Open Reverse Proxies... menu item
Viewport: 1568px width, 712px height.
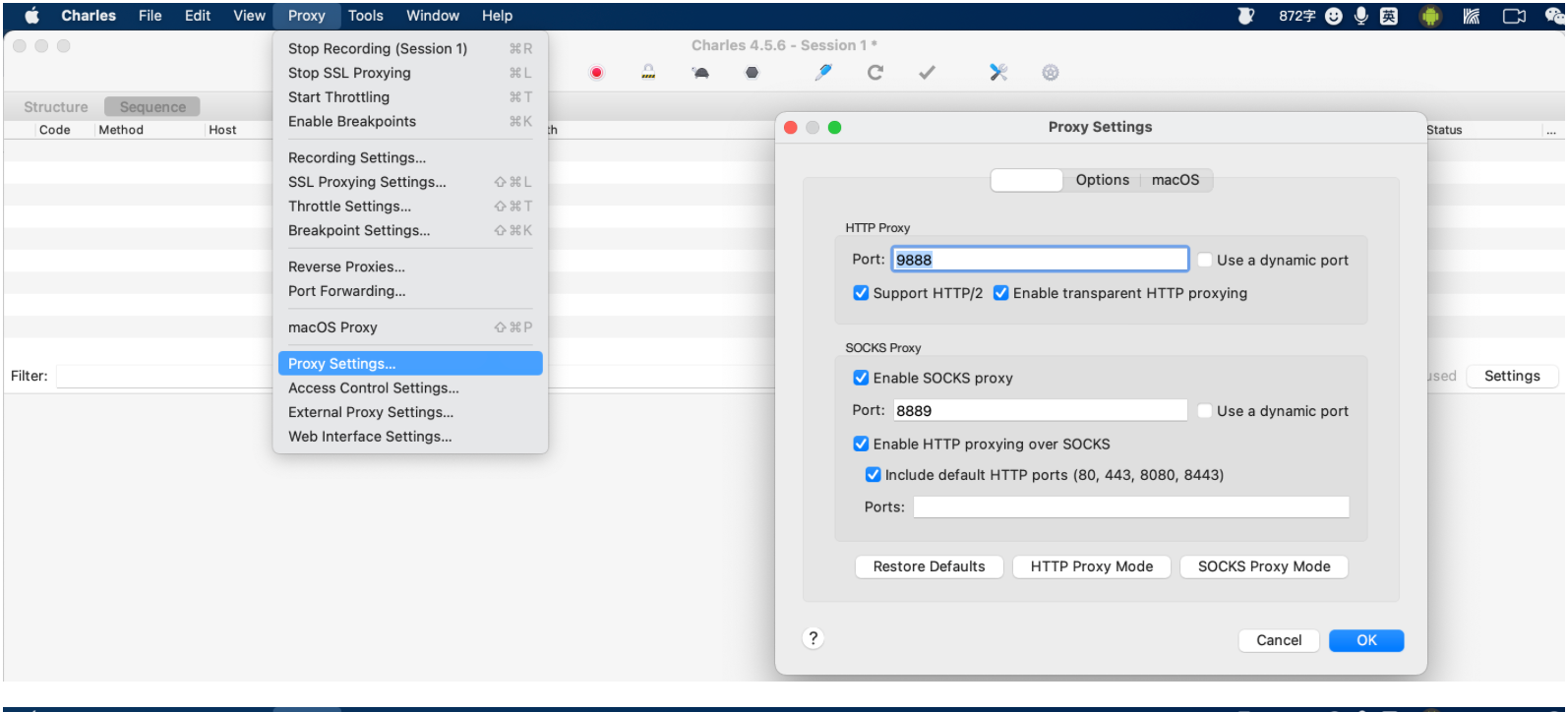pos(410,267)
